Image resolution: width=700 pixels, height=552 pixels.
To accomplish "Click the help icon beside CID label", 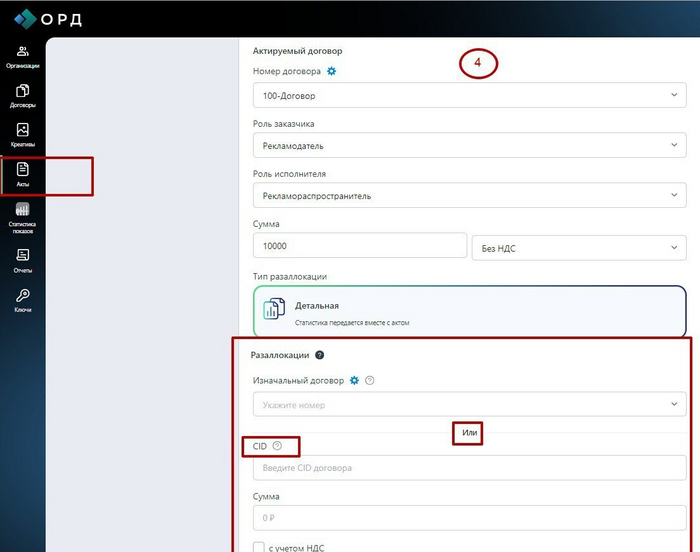I will [277, 446].
